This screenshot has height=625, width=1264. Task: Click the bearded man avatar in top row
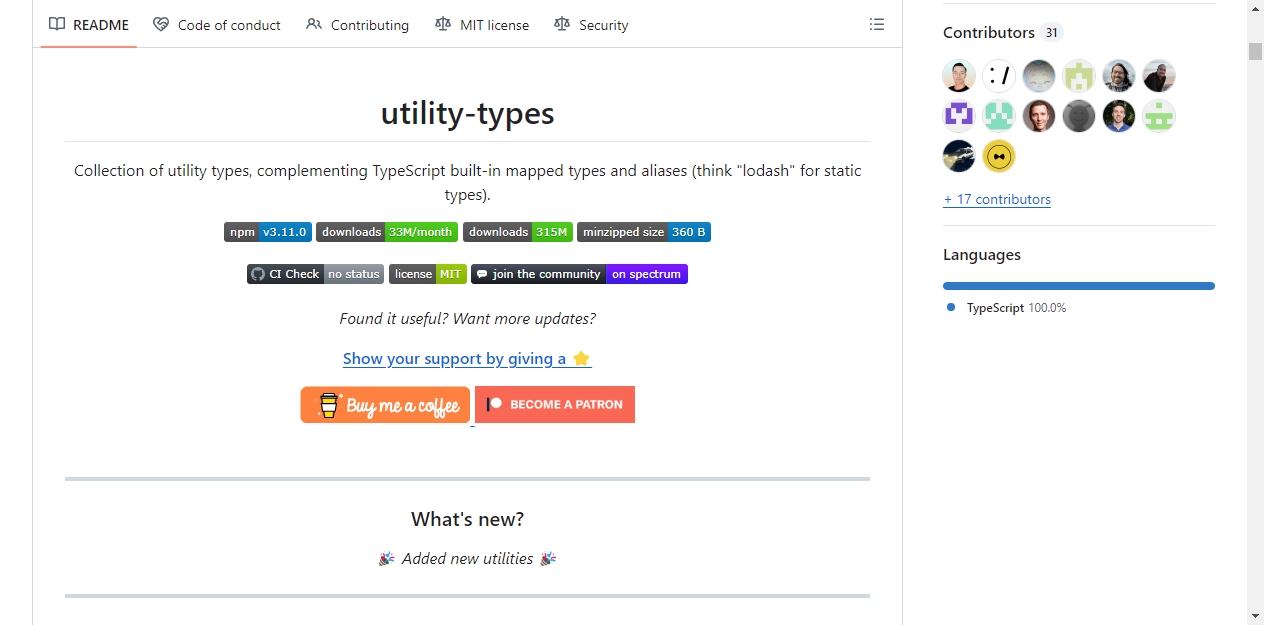[x=1119, y=76]
